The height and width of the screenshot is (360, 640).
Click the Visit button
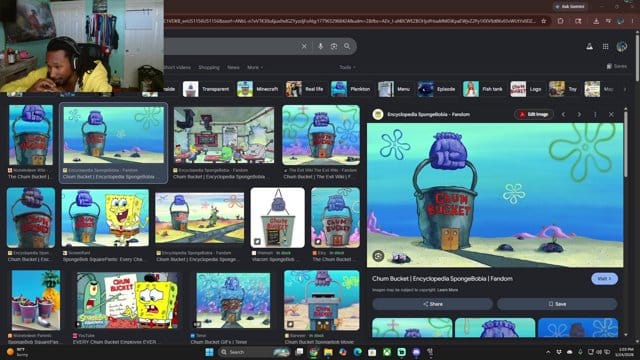(x=604, y=279)
